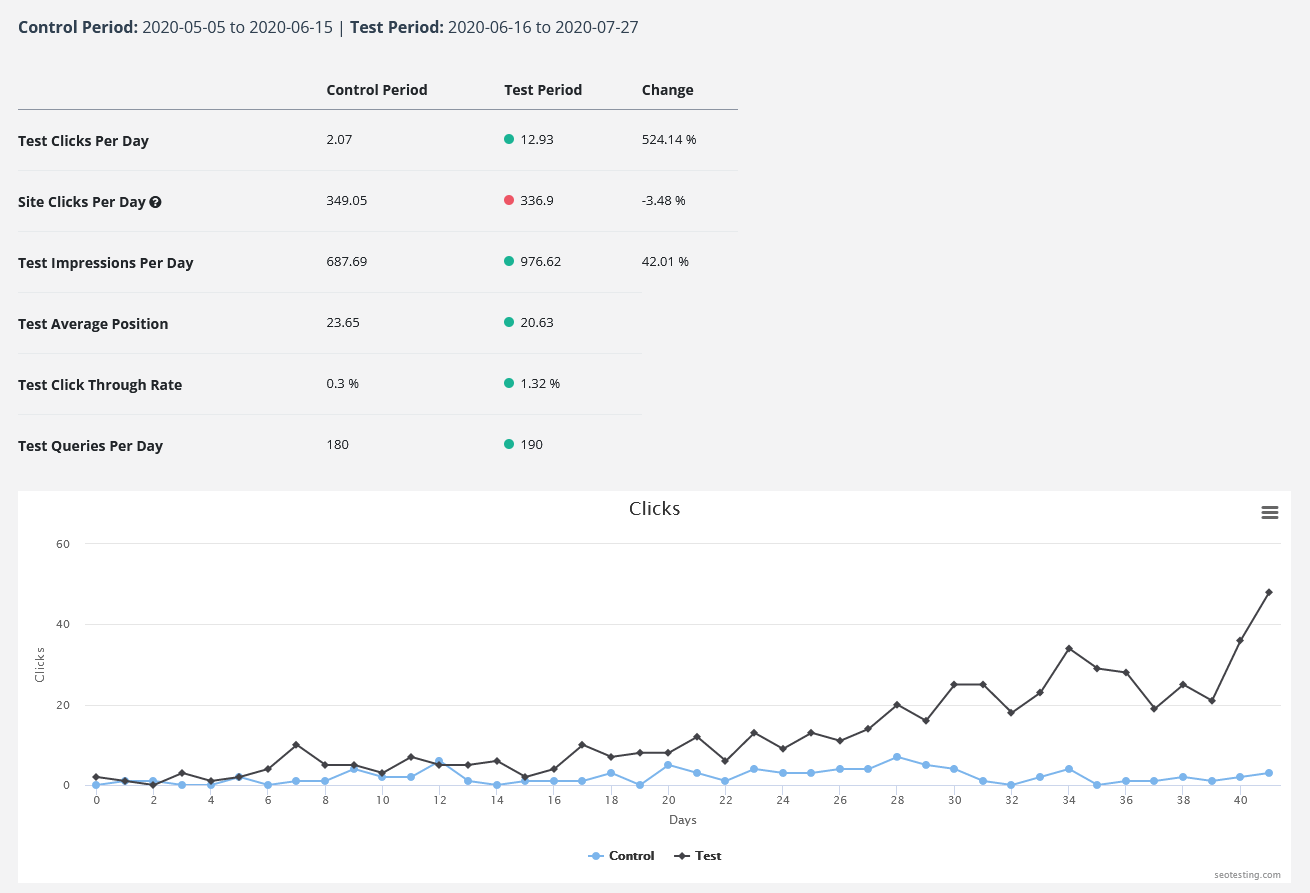Select the Test data point at day 34
The width and height of the screenshot is (1310, 893).
[1068, 648]
